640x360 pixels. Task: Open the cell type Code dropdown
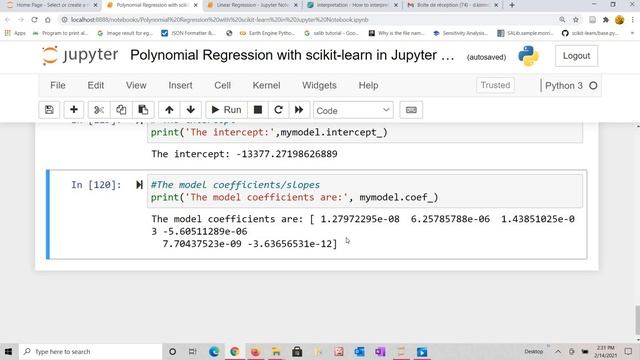pos(353,110)
